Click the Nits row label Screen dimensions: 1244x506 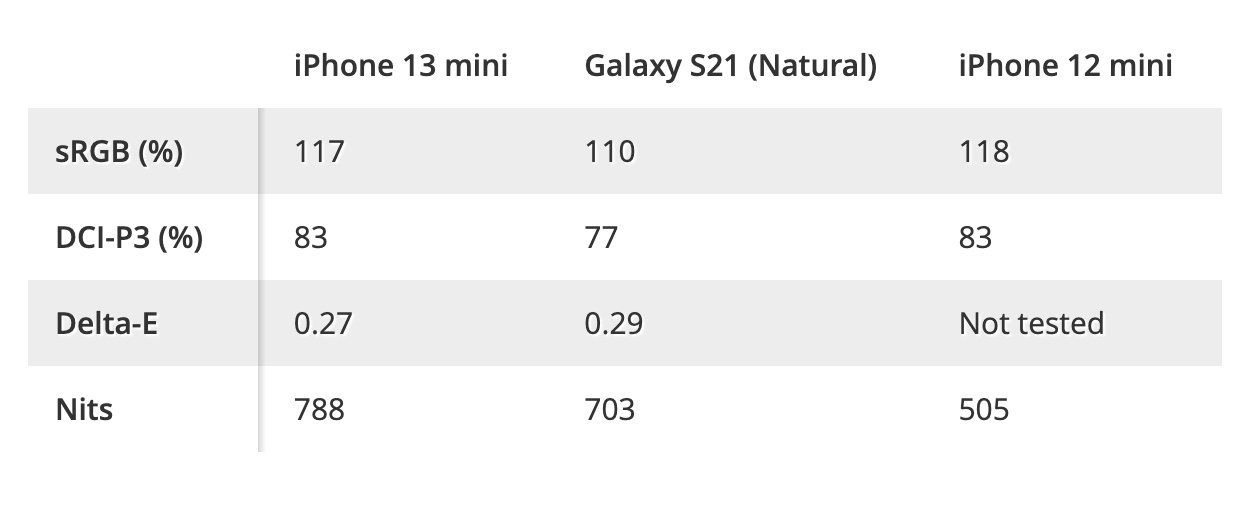[x=84, y=410]
